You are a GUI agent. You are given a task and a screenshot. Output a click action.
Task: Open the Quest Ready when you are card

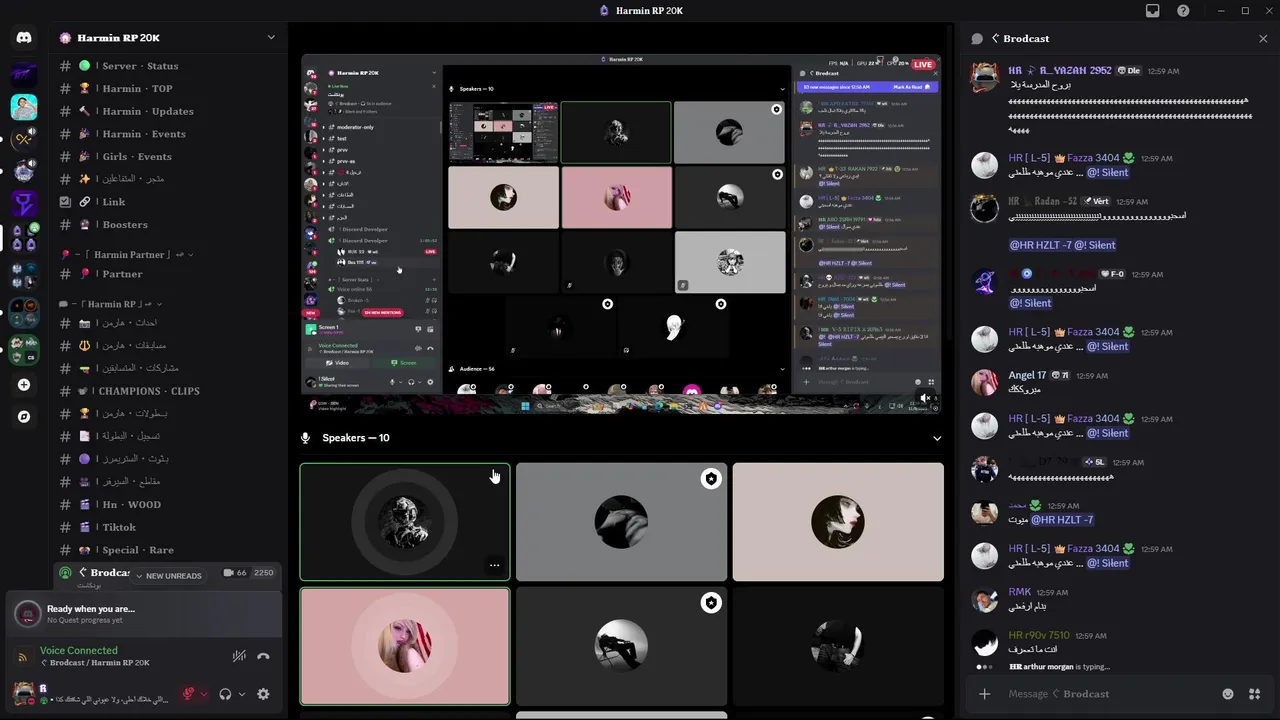[x=143, y=614]
